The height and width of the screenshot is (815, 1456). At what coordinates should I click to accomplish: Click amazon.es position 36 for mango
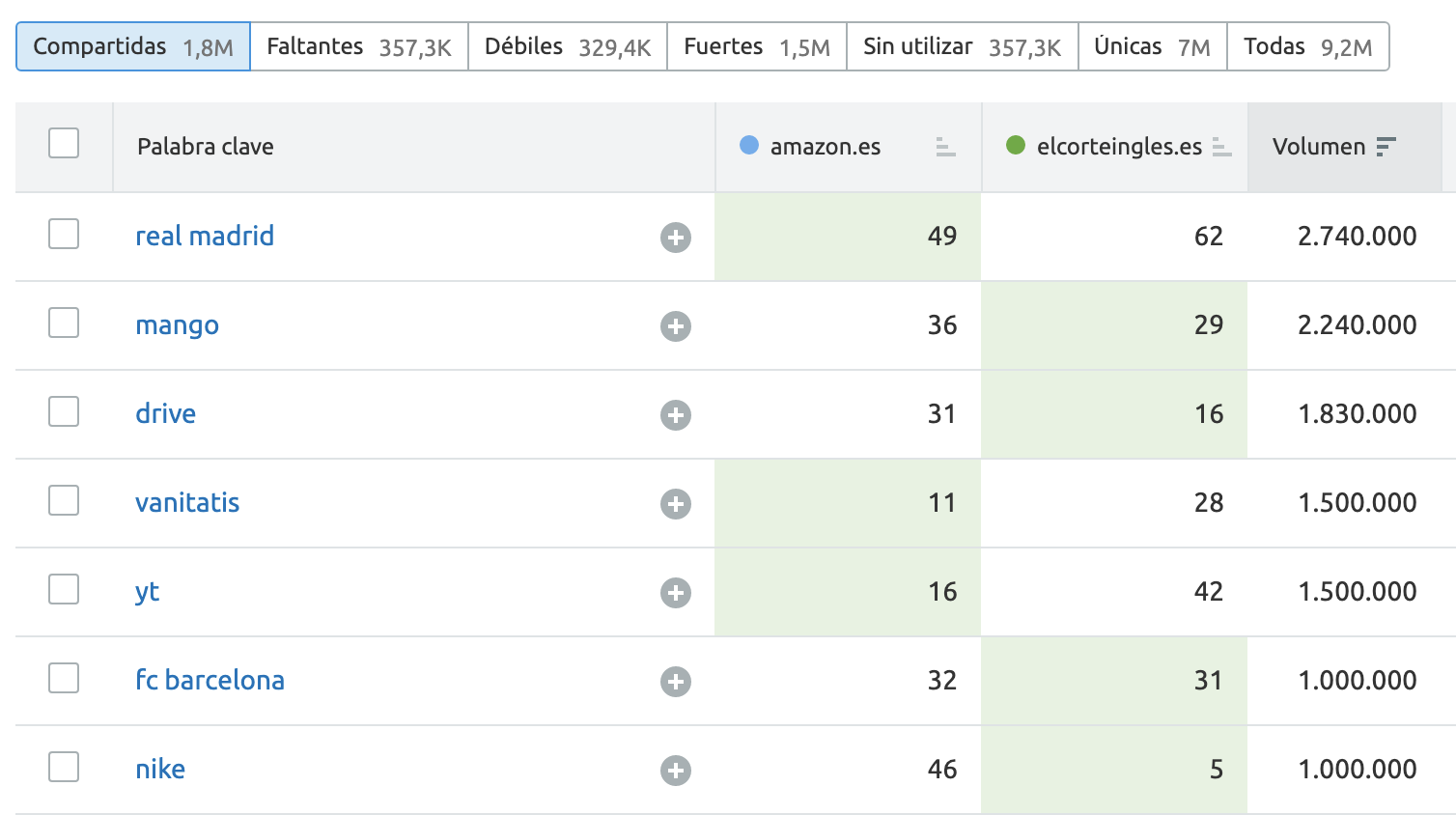click(x=942, y=325)
